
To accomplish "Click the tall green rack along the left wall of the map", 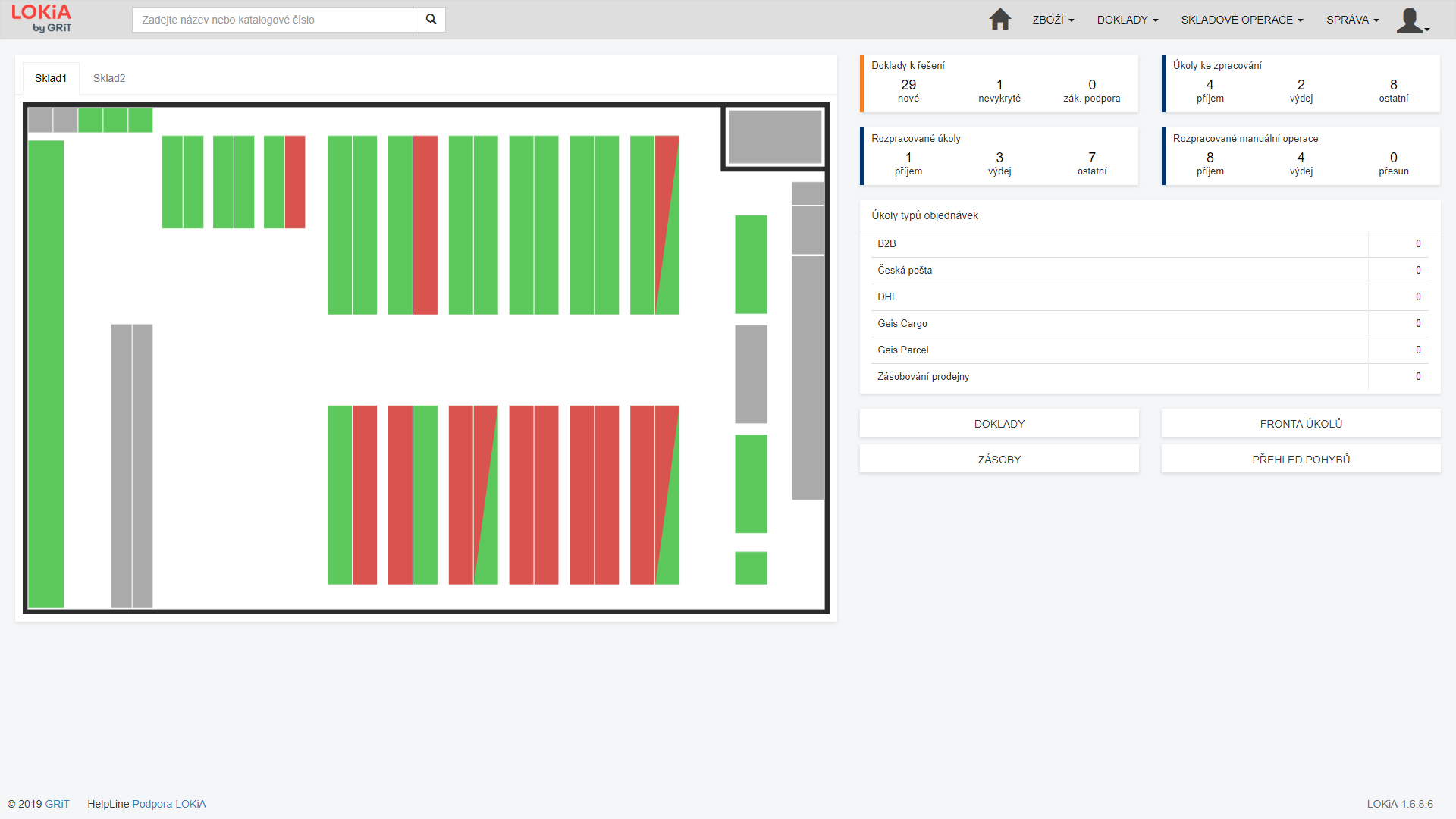I will pos(45,373).
